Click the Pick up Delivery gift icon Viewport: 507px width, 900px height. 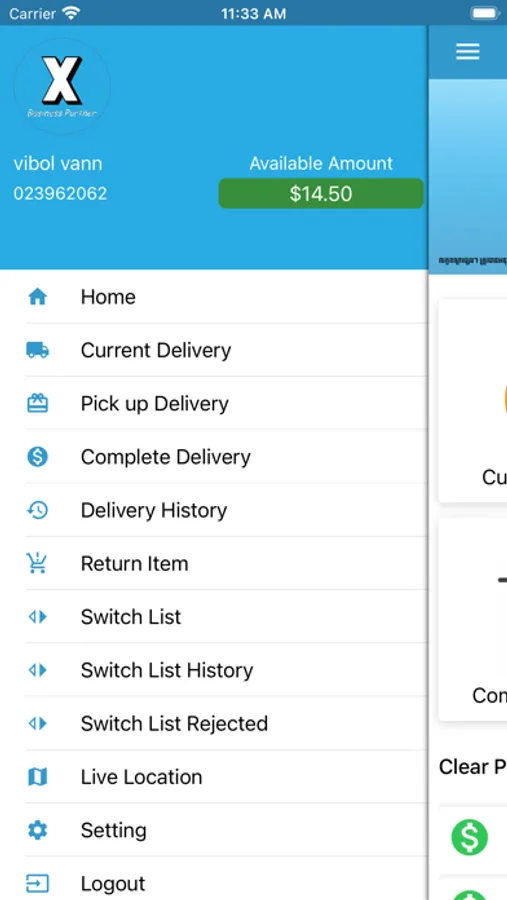[38, 404]
